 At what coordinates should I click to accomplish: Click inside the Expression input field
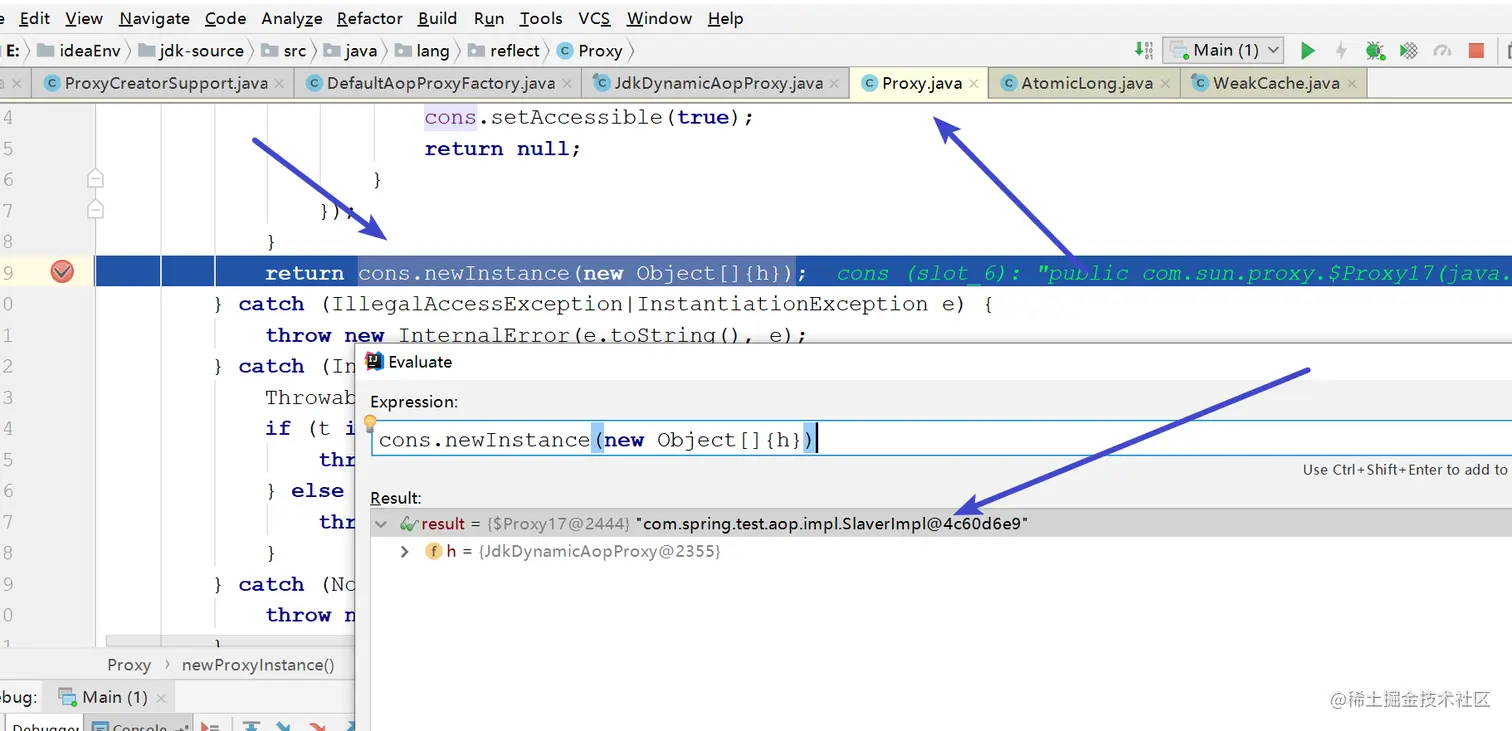940,439
